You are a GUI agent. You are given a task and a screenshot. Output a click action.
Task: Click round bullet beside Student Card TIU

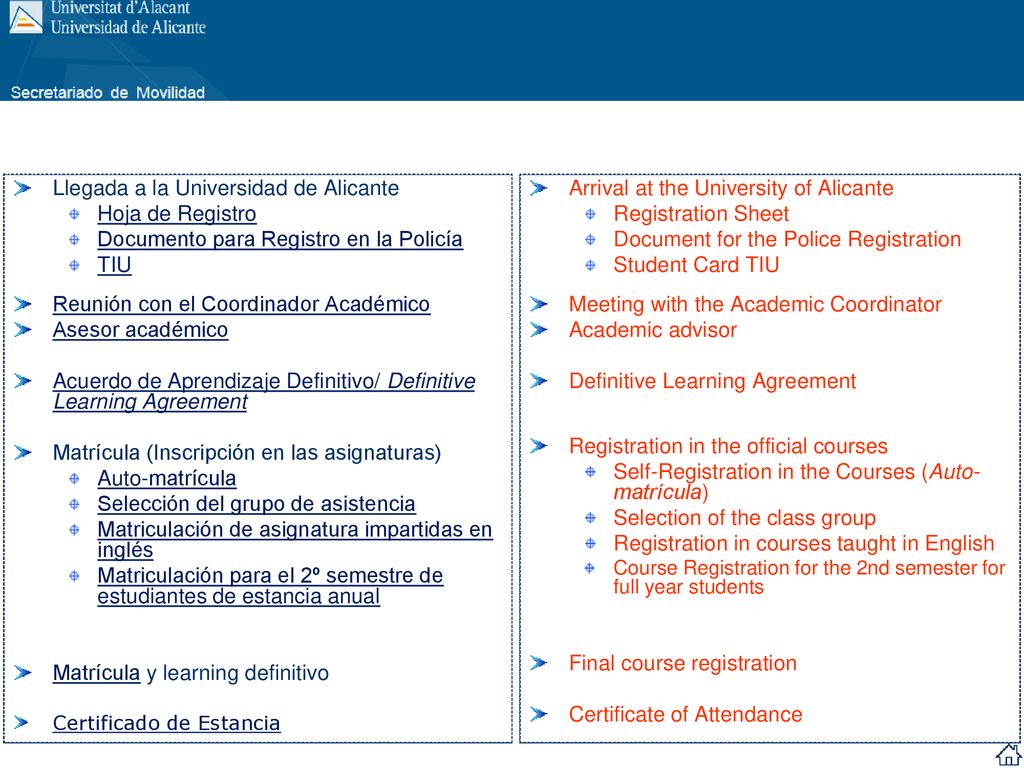coord(590,265)
